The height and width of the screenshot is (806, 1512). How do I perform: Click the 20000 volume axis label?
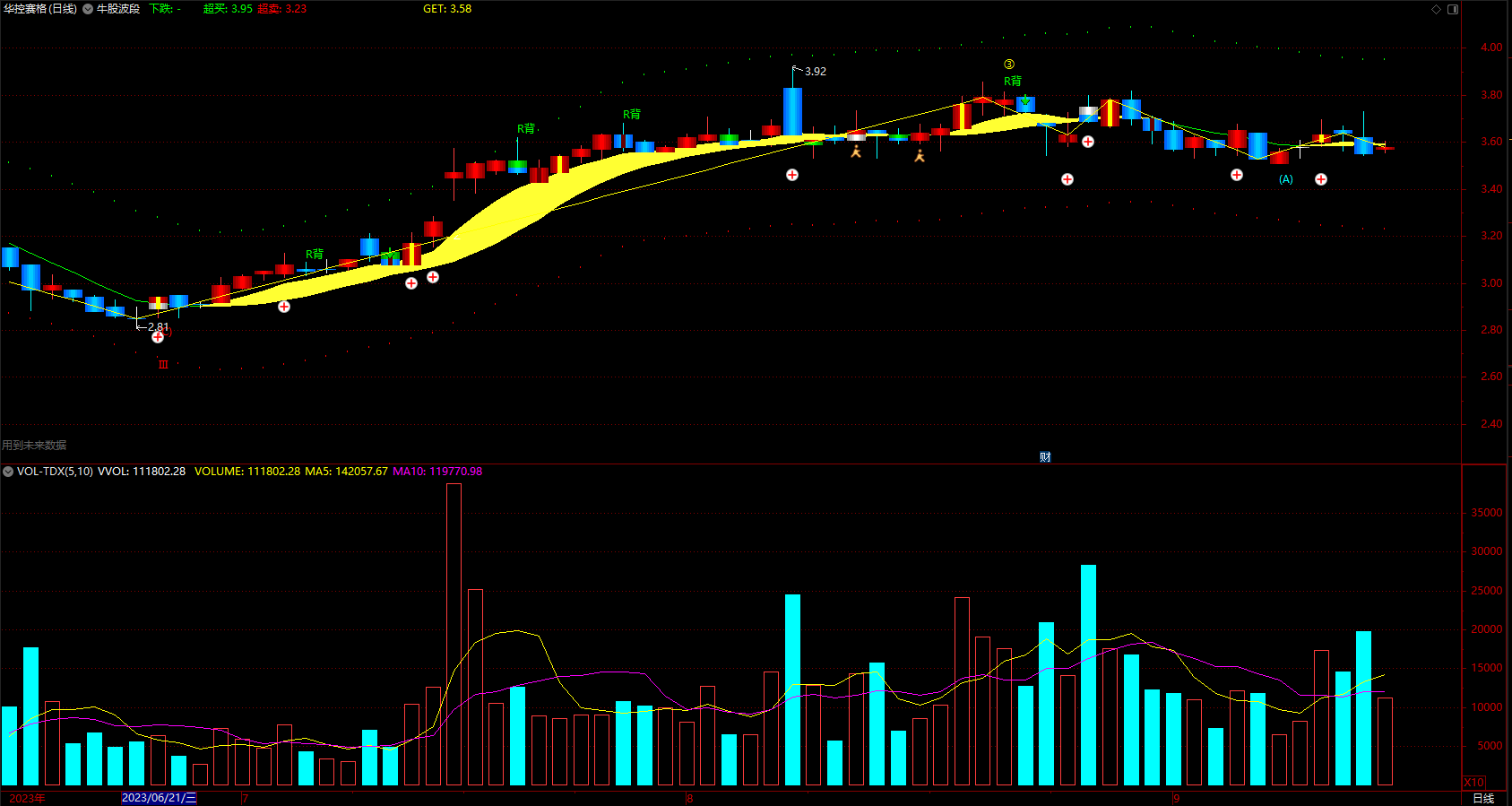(1487, 629)
